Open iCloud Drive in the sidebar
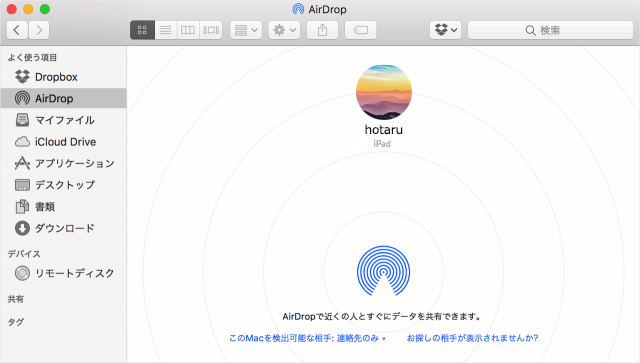This screenshot has width=640, height=363. point(63,142)
